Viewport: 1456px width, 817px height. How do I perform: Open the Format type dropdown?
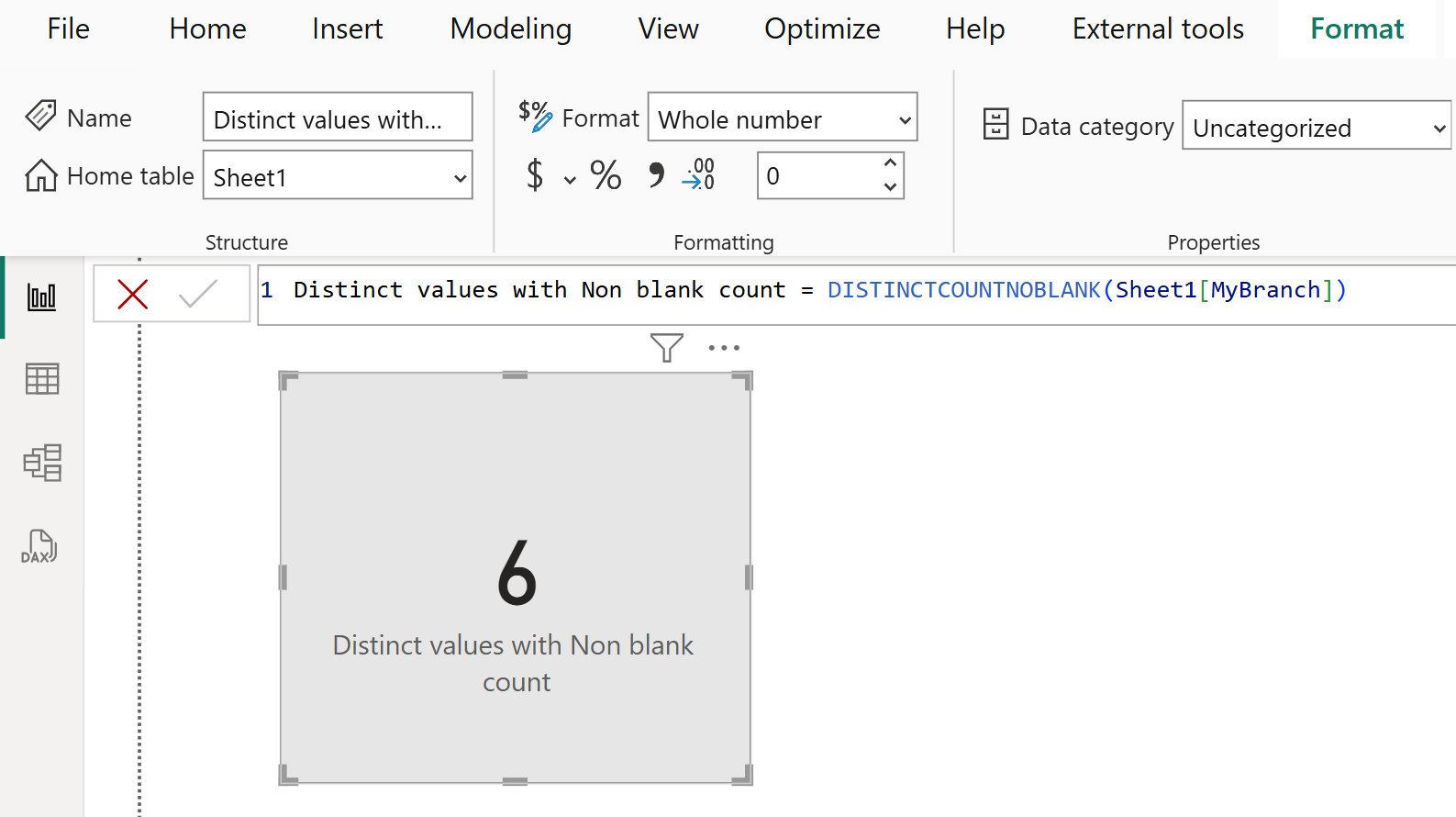click(x=904, y=120)
